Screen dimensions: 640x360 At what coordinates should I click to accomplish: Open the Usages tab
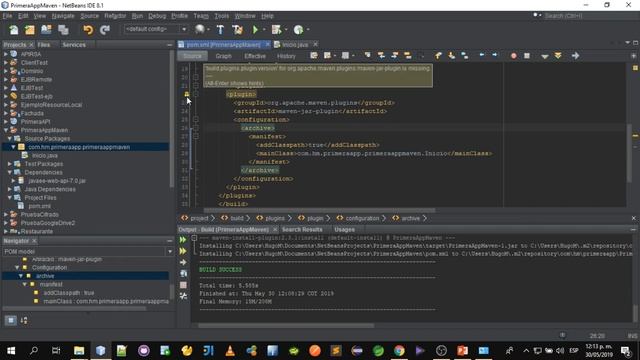point(344,229)
